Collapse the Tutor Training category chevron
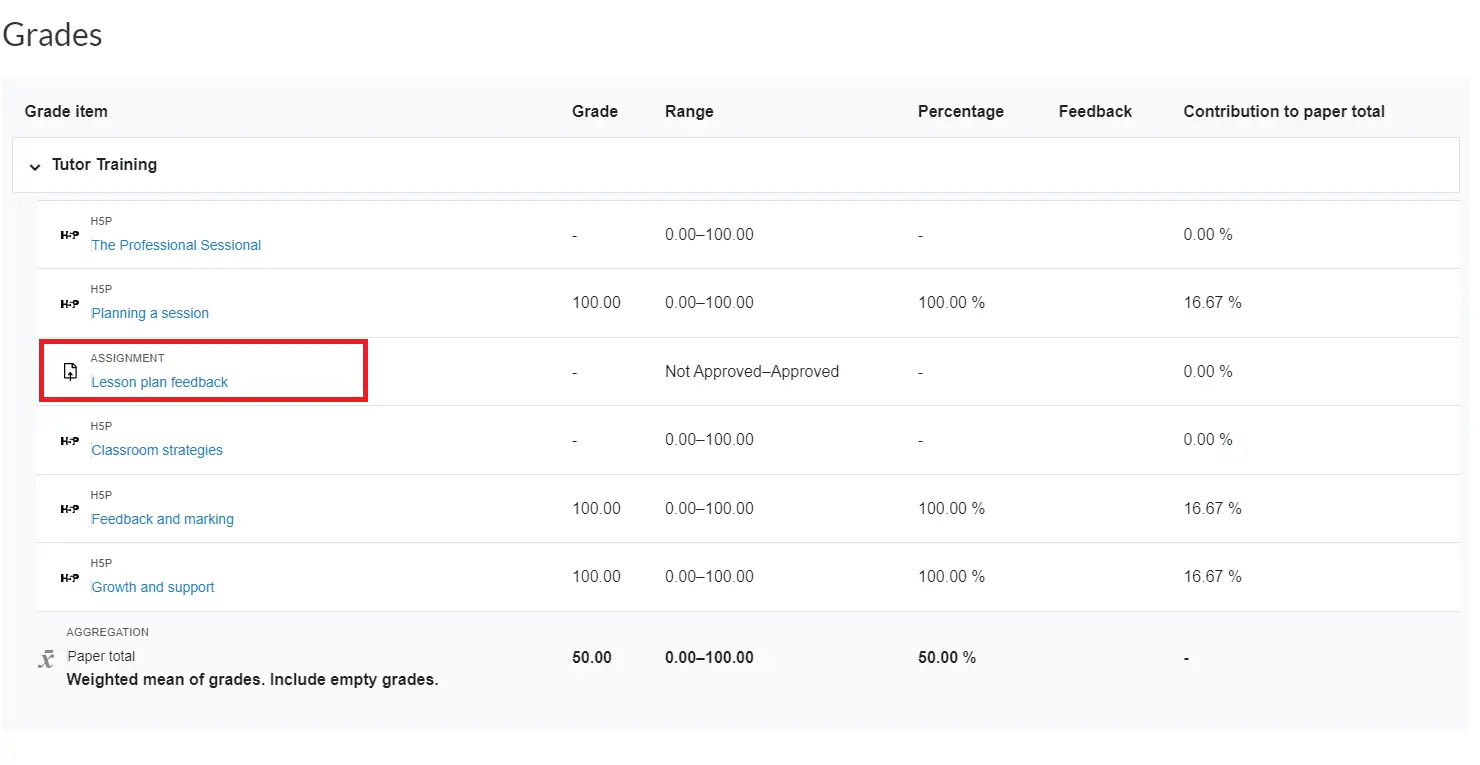This screenshot has height=765, width=1480. pyautogui.click(x=35, y=166)
